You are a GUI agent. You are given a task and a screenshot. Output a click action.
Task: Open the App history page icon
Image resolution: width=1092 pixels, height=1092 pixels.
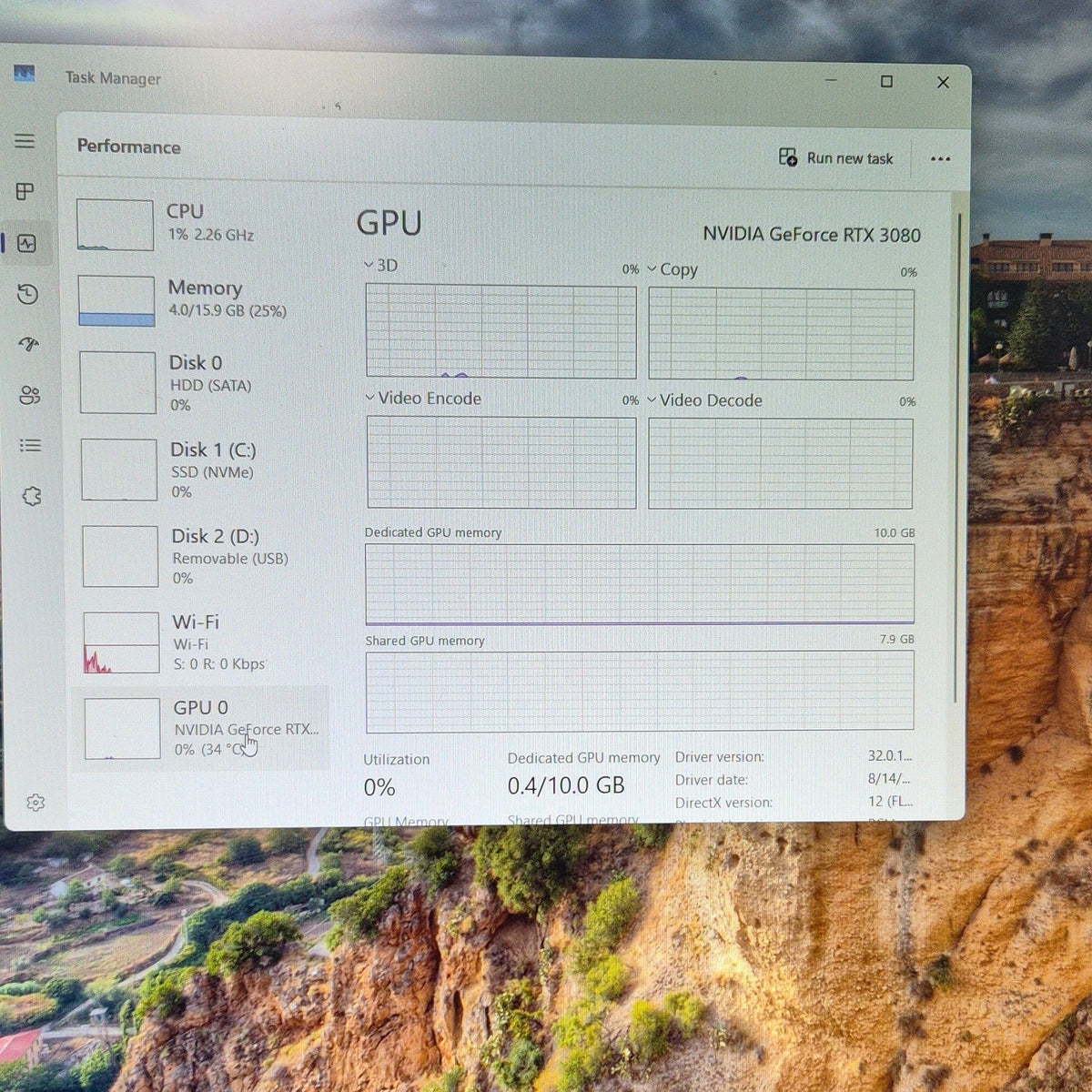pos(27,294)
